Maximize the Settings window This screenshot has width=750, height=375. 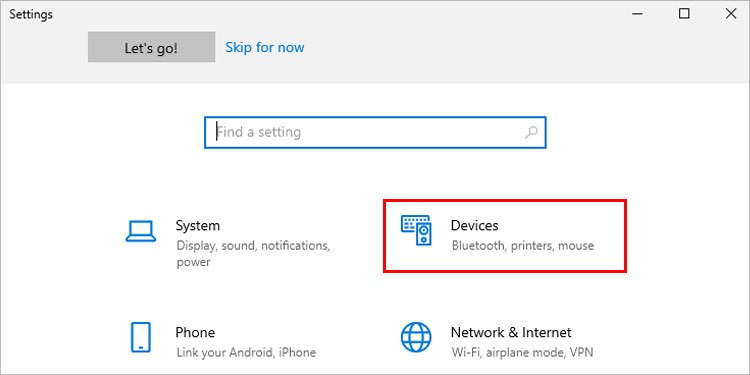click(x=684, y=14)
